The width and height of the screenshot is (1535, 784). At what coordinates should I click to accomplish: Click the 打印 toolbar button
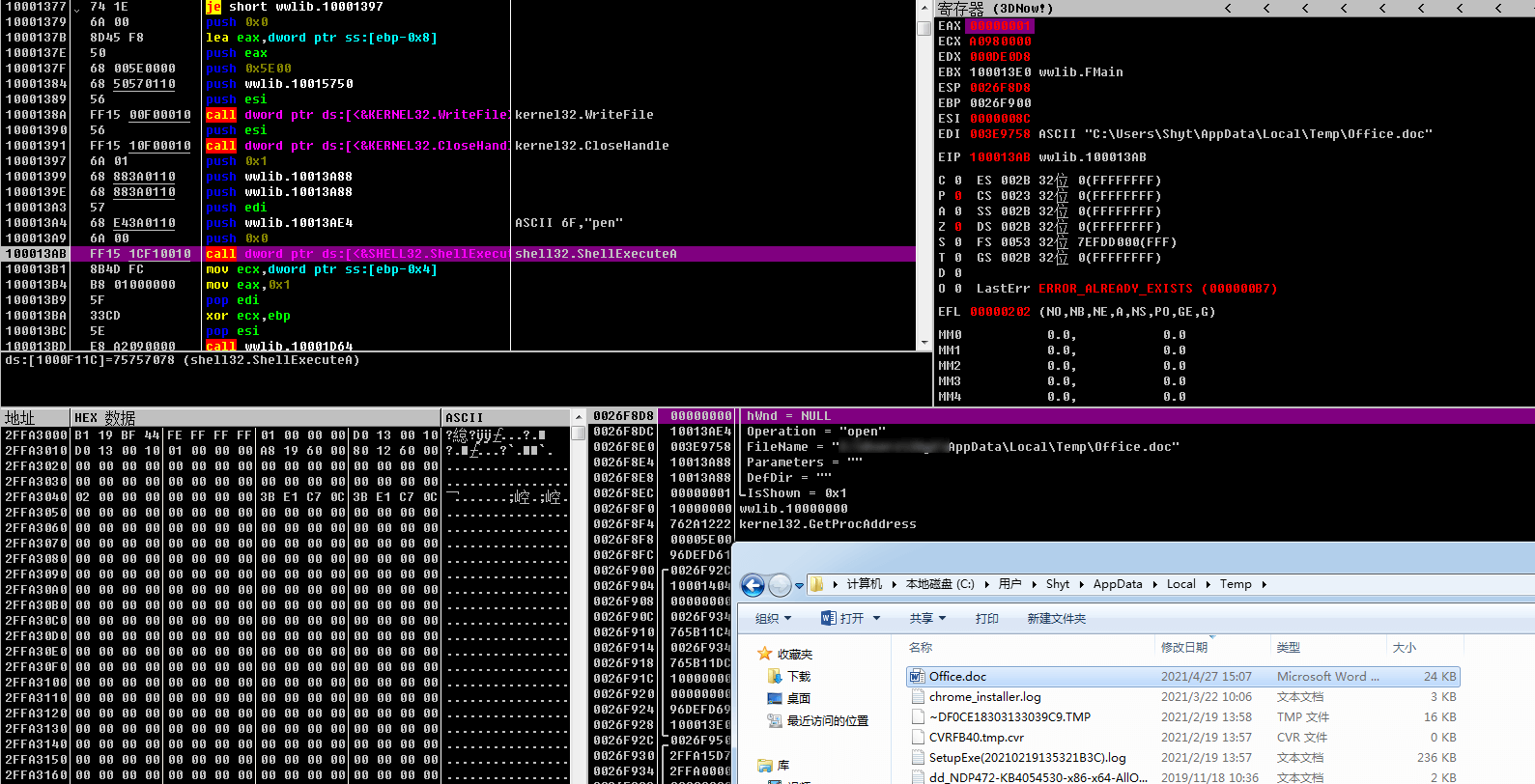987,618
